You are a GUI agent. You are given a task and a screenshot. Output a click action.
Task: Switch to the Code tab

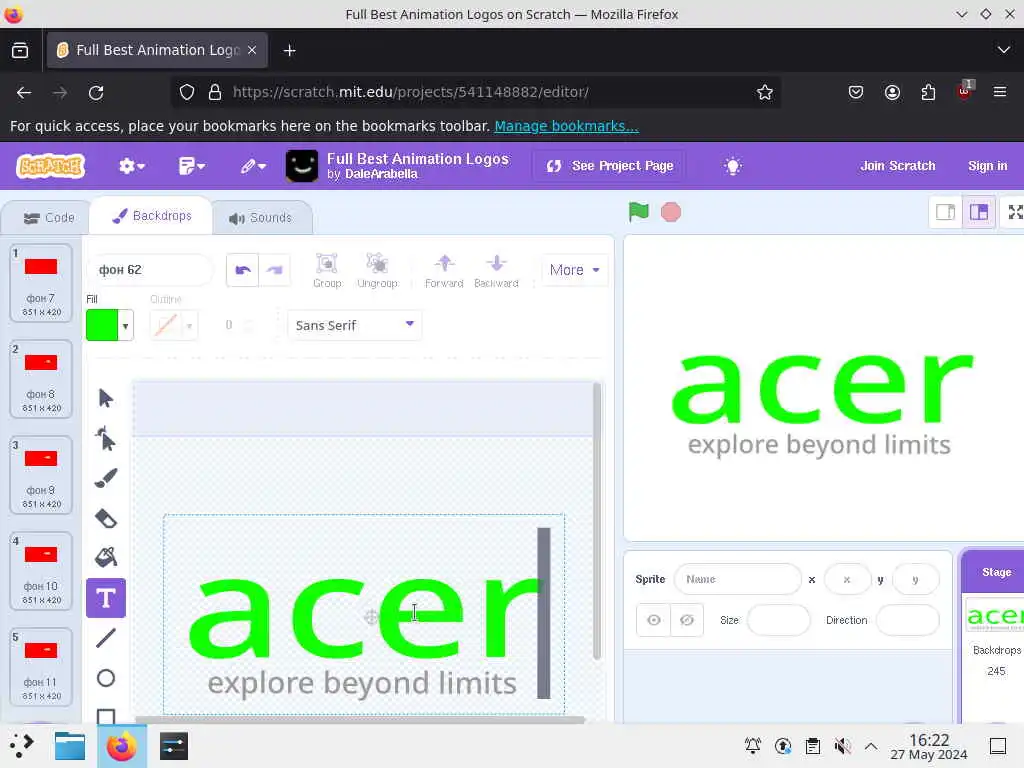[x=49, y=217]
